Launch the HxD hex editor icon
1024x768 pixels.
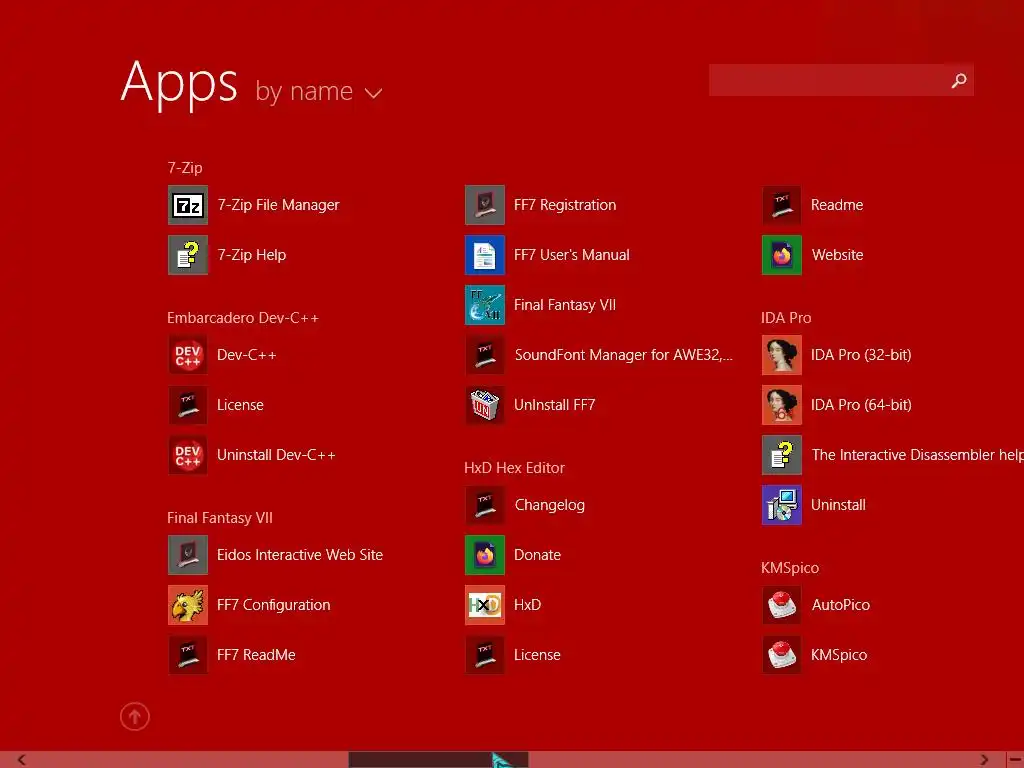[x=485, y=605]
